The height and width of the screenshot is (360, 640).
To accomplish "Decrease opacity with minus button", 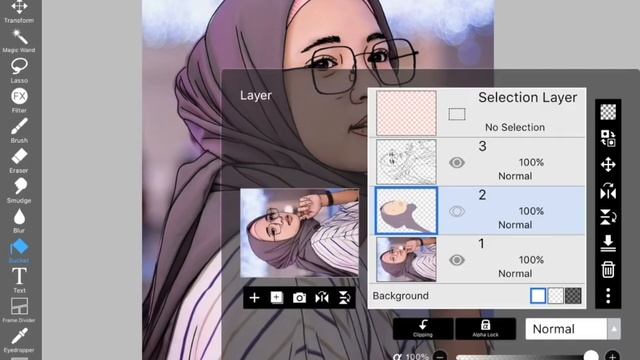I will (x=440, y=356).
